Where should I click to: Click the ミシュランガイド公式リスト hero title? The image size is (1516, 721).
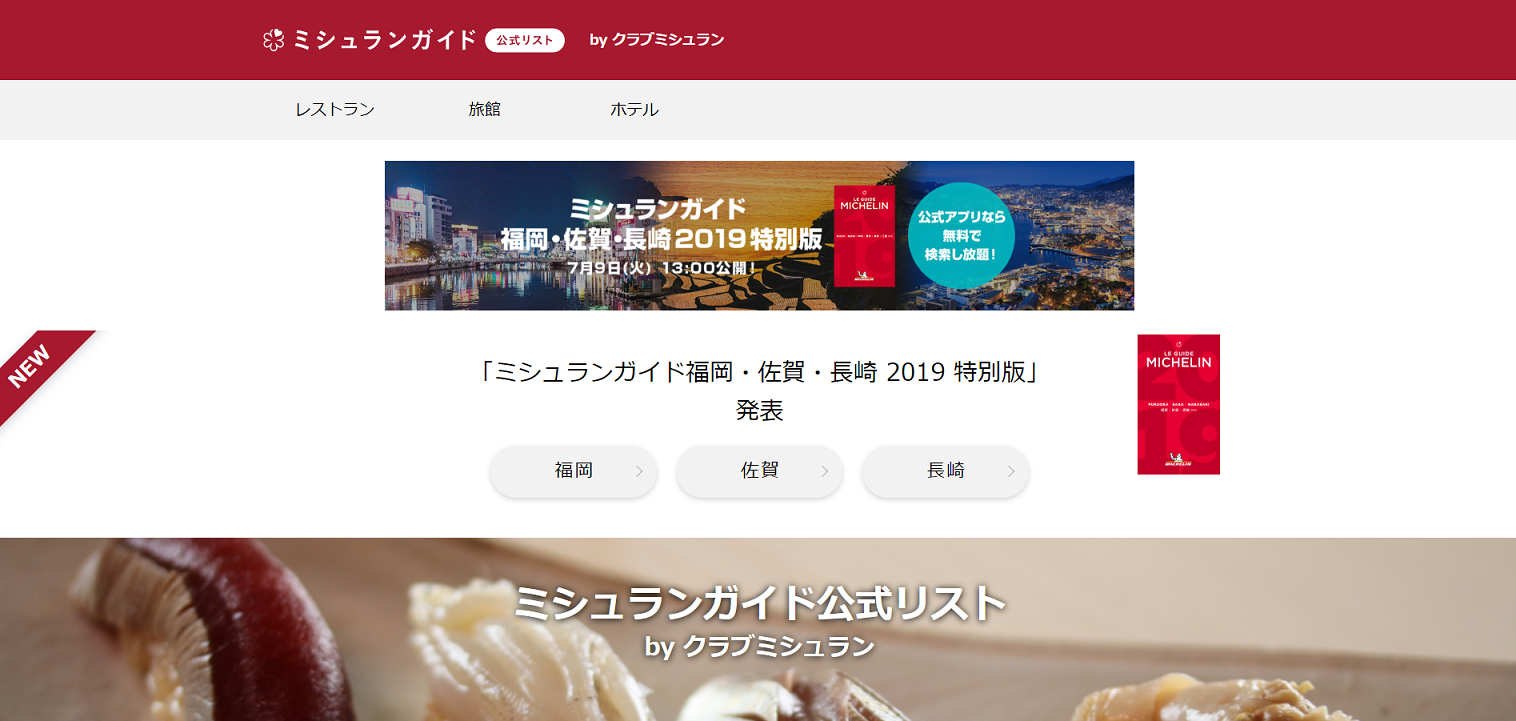click(x=759, y=603)
